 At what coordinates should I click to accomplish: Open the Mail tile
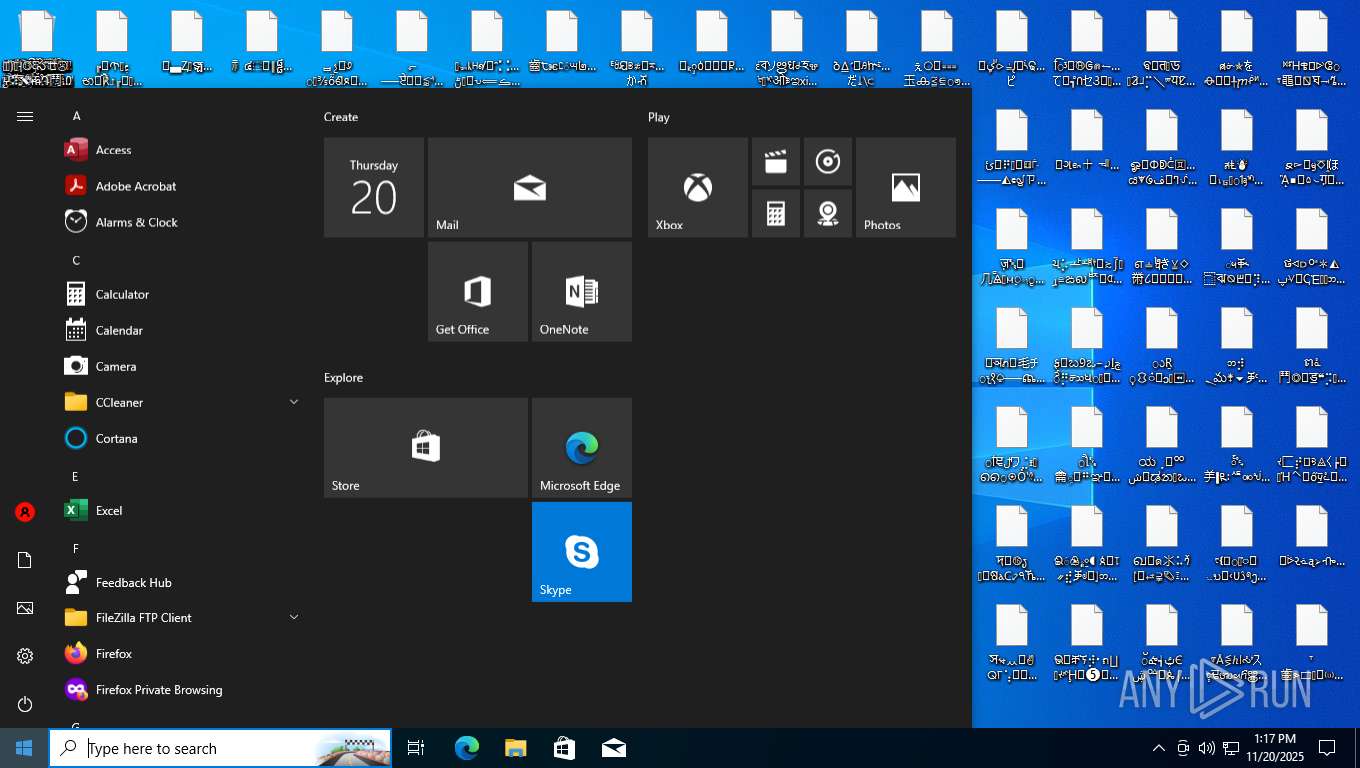pyautogui.click(x=530, y=187)
